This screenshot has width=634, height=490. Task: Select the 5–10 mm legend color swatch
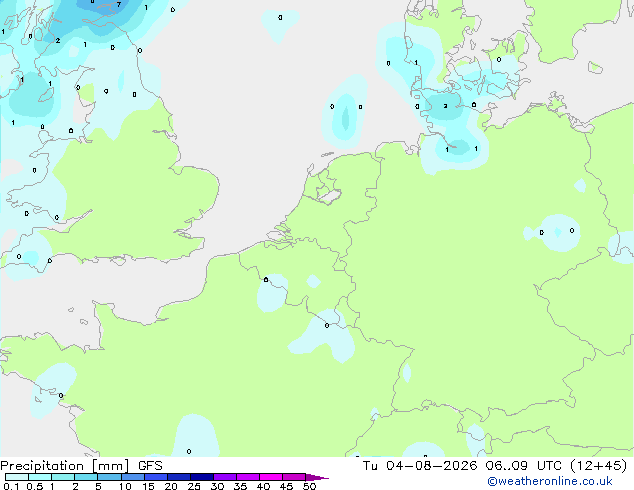(109, 477)
